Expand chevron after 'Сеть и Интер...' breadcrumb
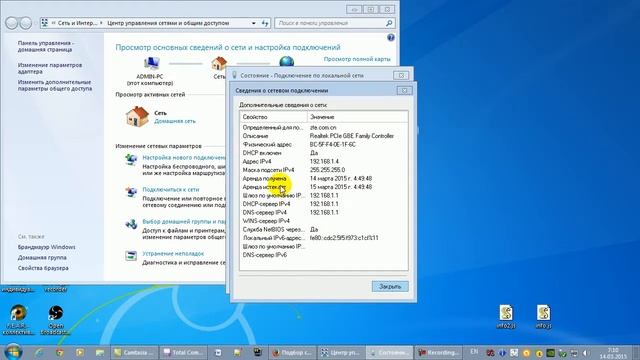 pos(101,23)
